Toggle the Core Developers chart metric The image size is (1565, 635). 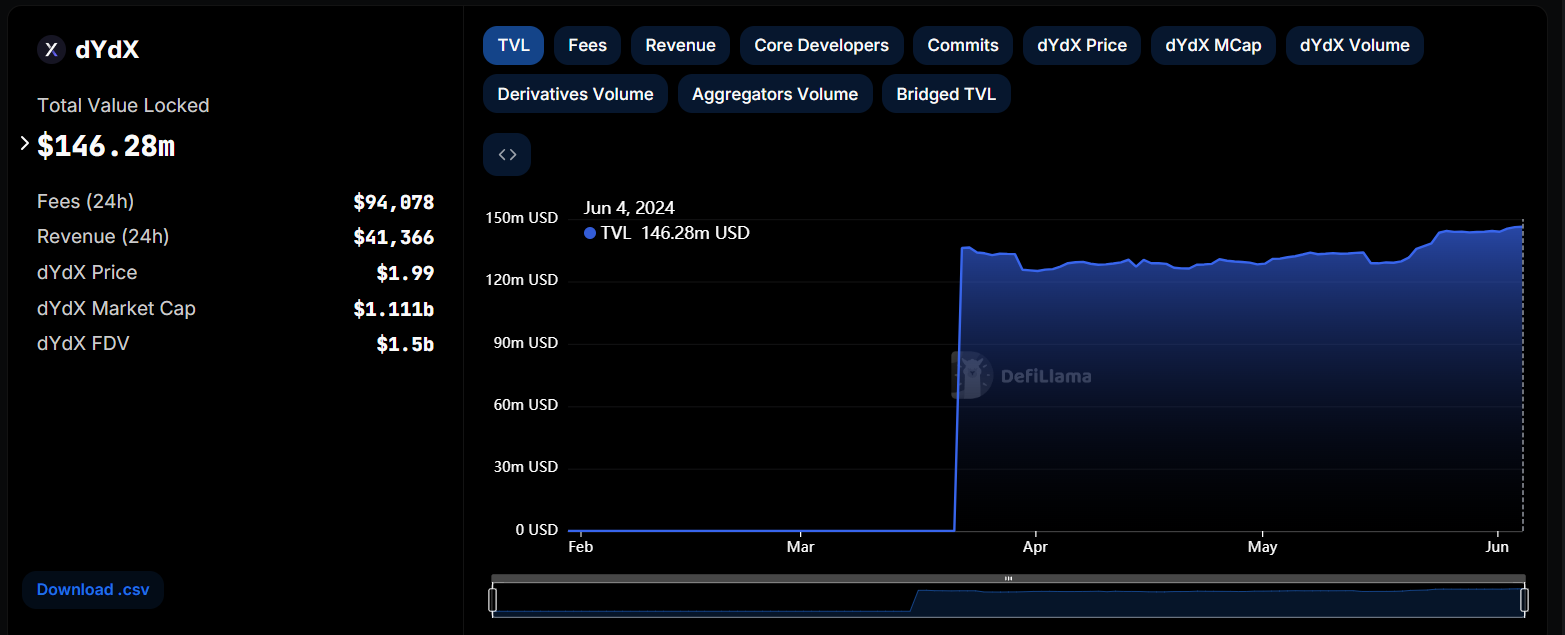click(x=822, y=45)
